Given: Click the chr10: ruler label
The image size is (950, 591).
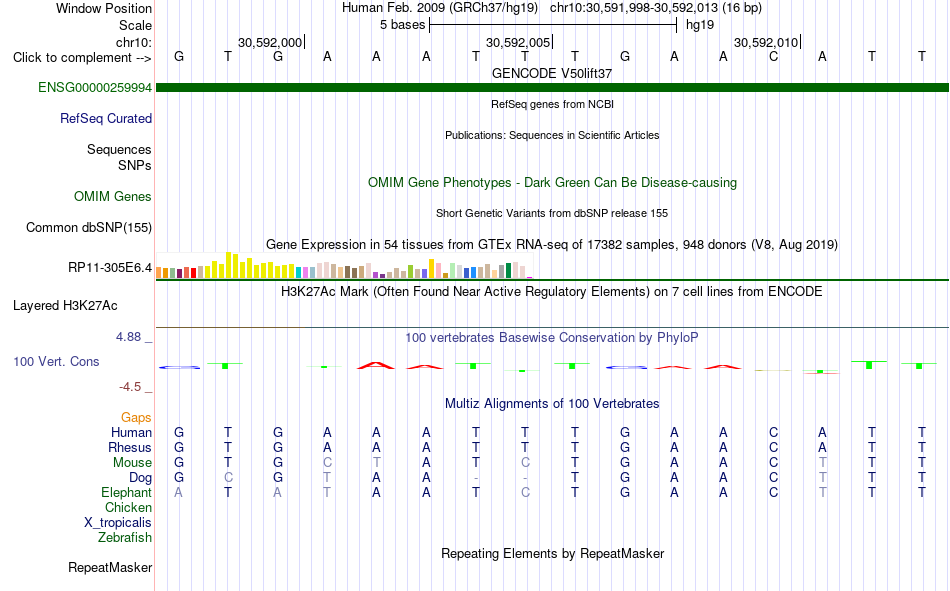Looking at the screenshot, I should [x=134, y=42].
